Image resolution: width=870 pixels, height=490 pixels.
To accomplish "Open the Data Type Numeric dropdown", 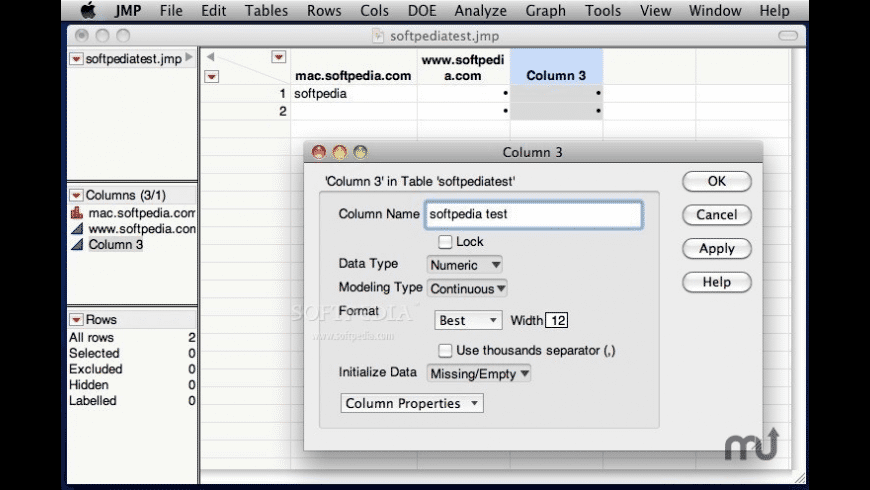I will tap(465, 265).
